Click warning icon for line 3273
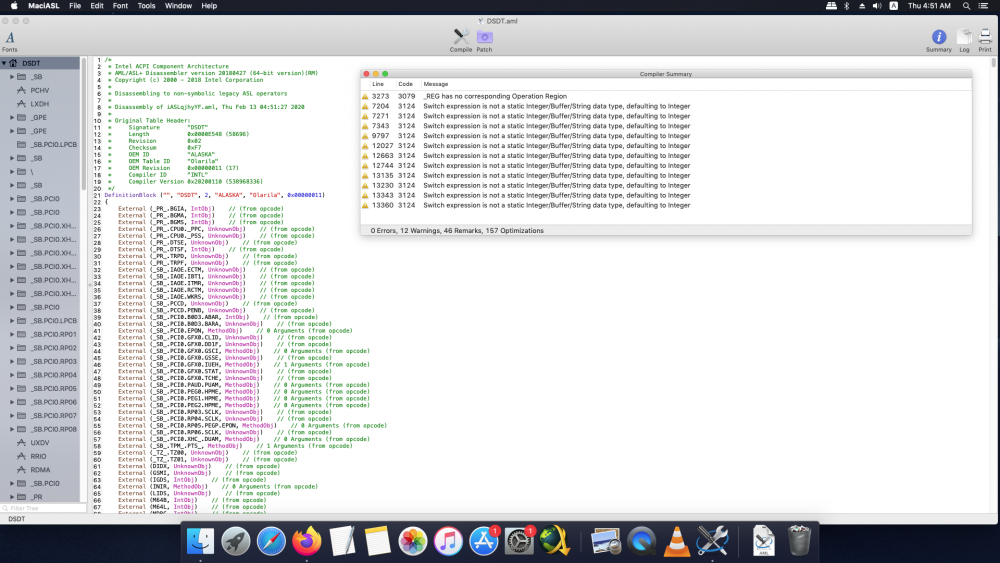The height and width of the screenshot is (563, 1000). [x=365, y=96]
